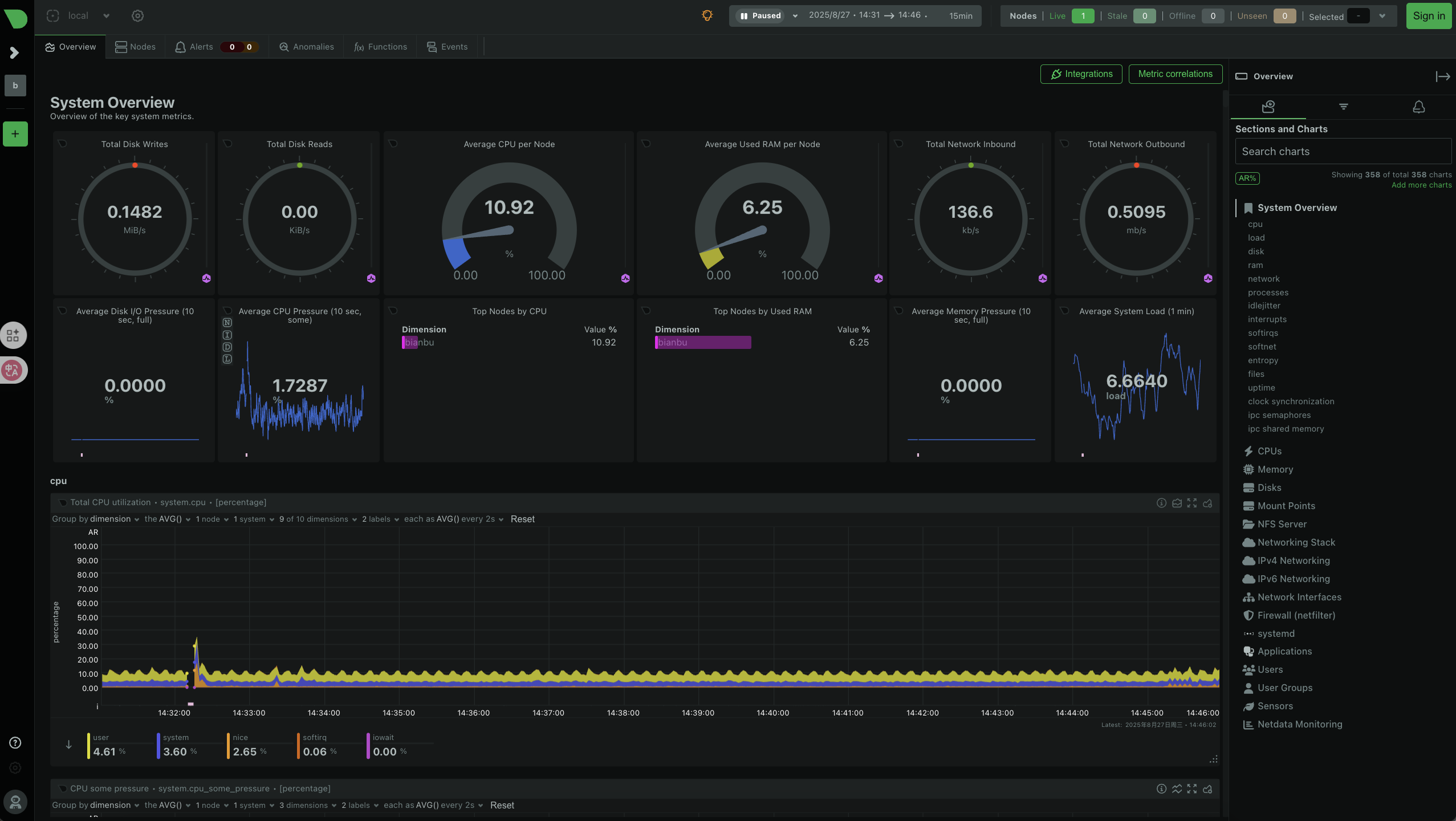Click the green plus button in left sidebar
The width and height of the screenshot is (1456, 821).
(x=15, y=134)
